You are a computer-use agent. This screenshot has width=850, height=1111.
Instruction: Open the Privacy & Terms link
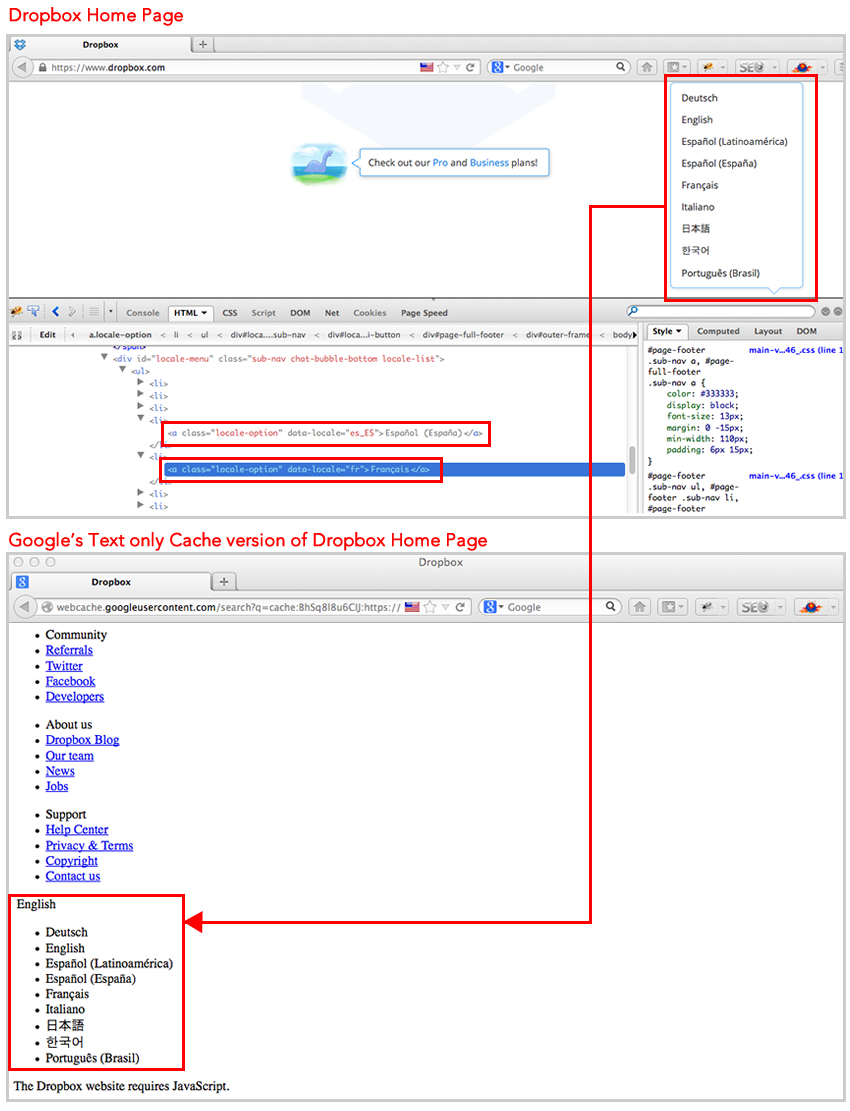click(x=89, y=845)
